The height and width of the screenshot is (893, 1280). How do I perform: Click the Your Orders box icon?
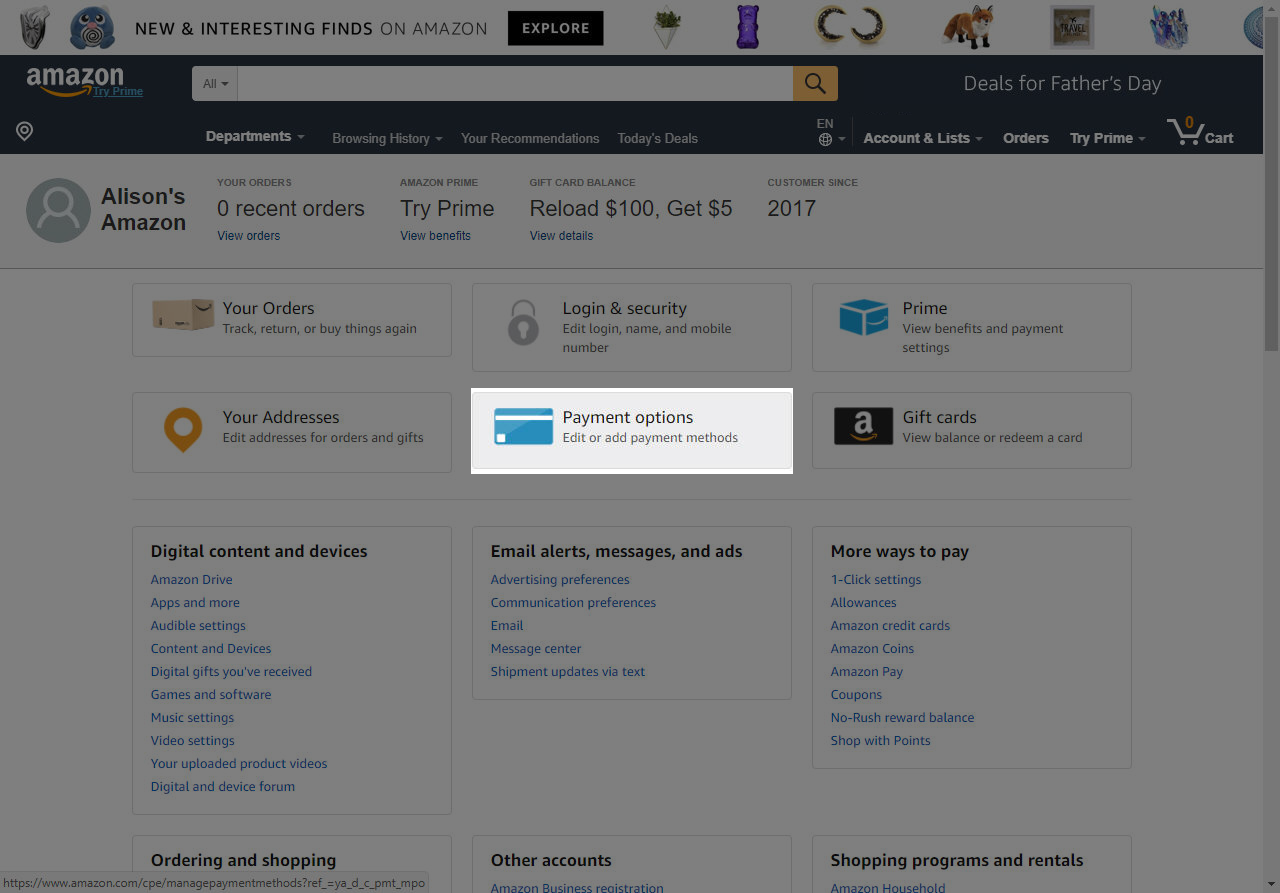pos(183,315)
